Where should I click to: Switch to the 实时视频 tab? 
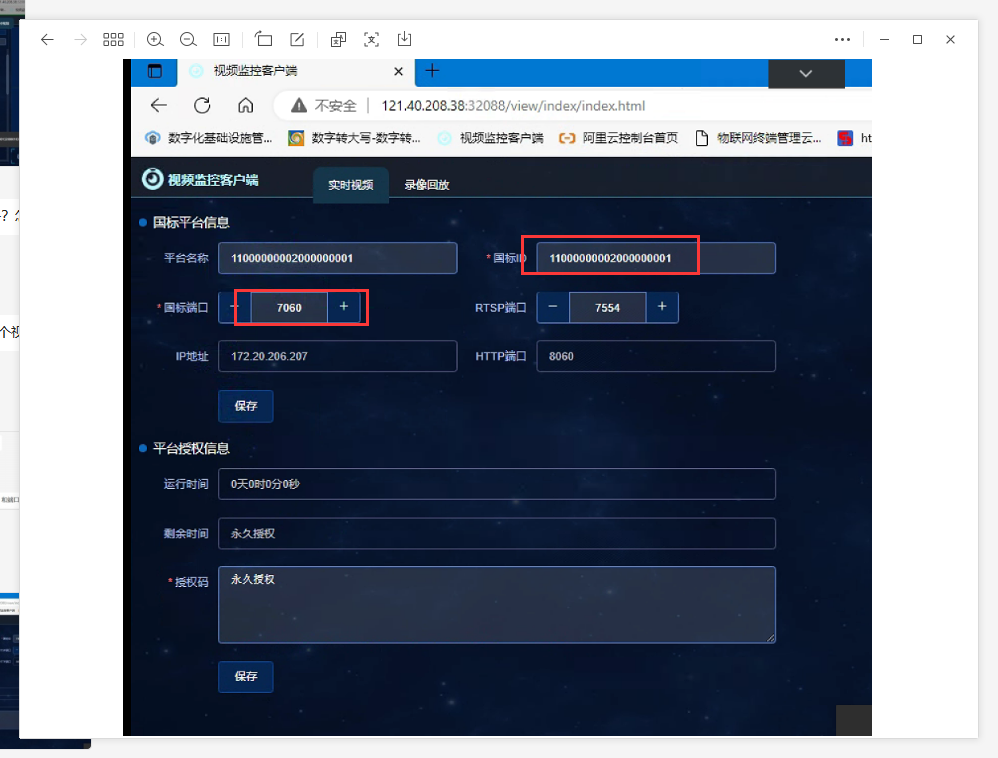point(350,185)
